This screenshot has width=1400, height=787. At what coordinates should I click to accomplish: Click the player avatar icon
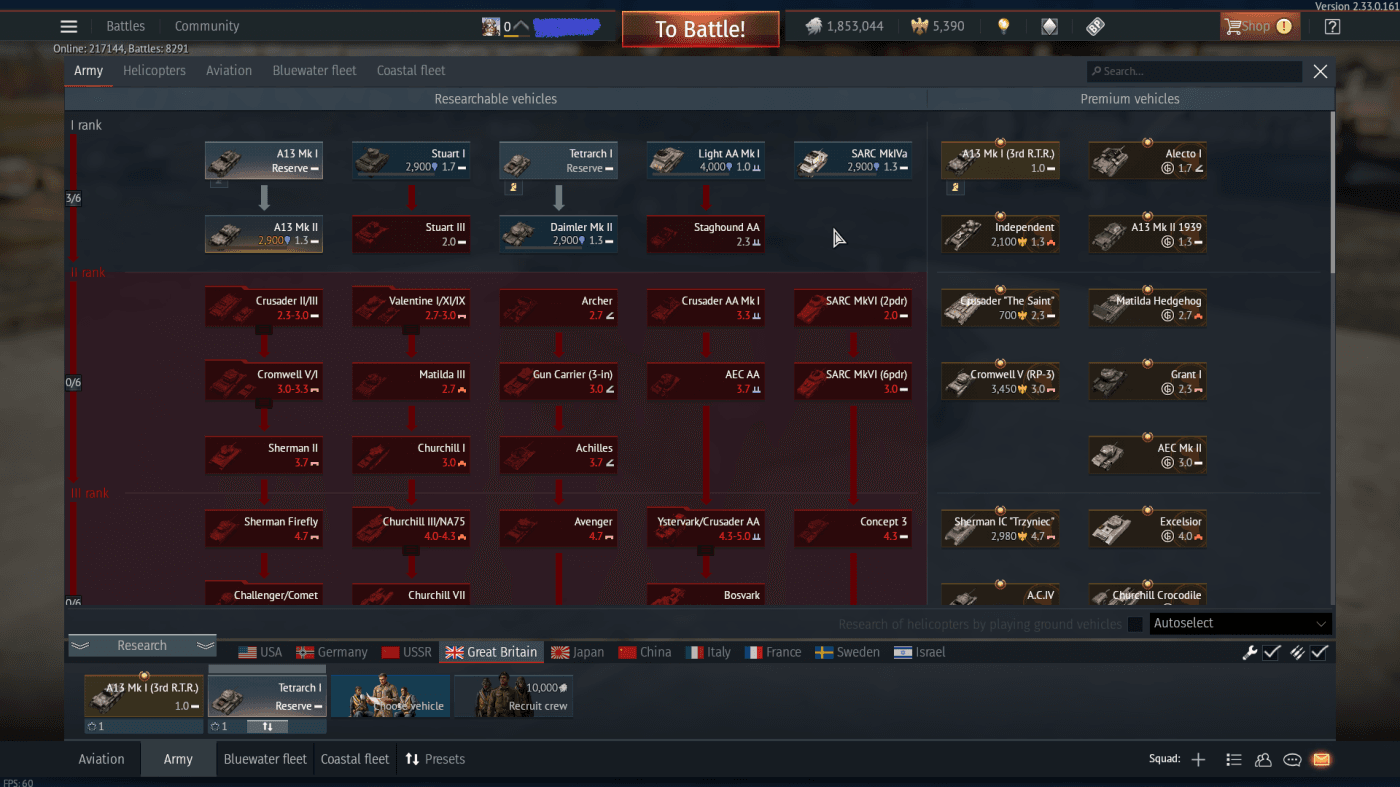[491, 27]
